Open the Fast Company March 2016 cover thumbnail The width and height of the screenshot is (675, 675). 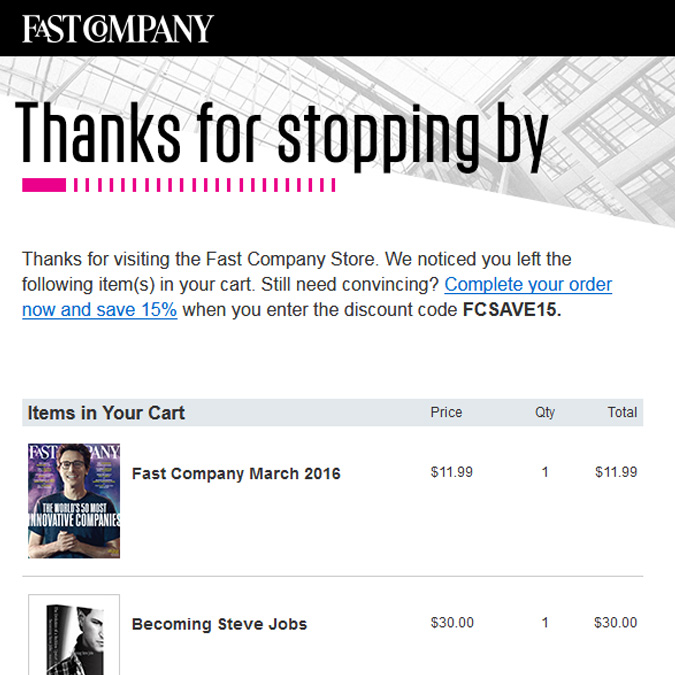(74, 501)
